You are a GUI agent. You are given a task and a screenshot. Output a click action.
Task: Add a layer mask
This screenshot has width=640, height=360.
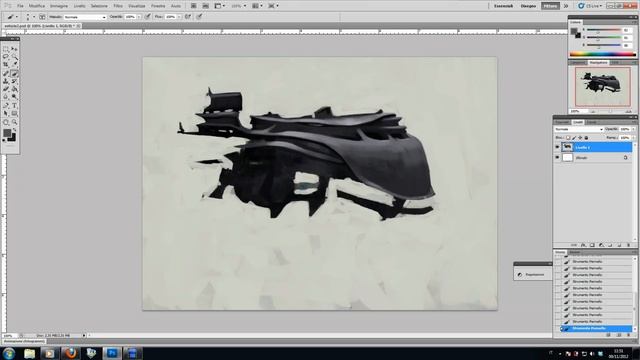[x=592, y=245]
